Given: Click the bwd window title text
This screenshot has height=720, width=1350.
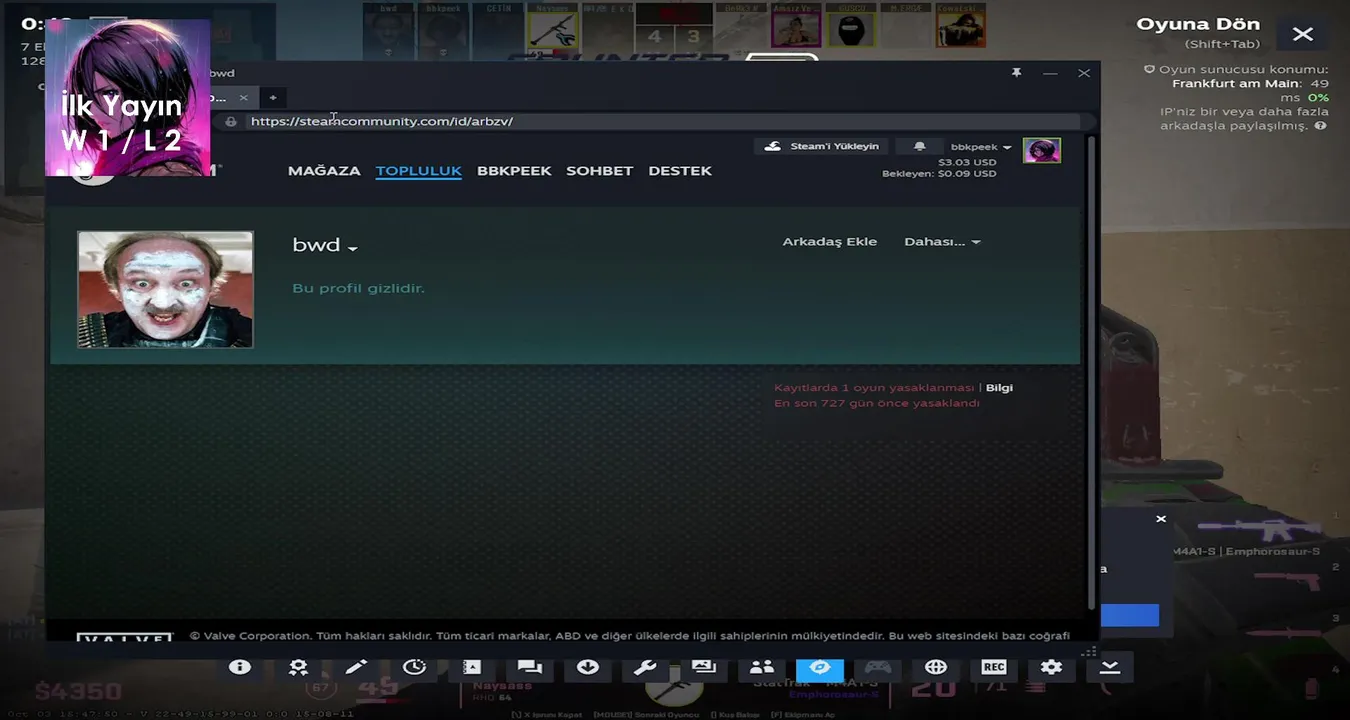Looking at the screenshot, I should pyautogui.click(x=222, y=73).
